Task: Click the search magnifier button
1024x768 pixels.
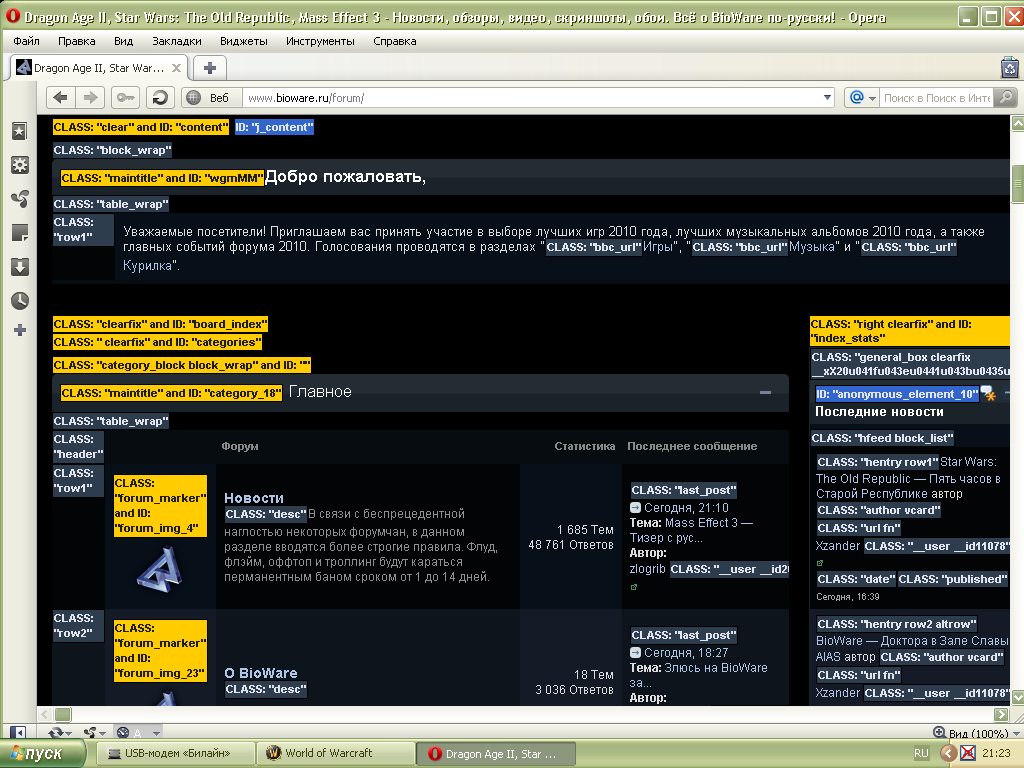Action: click(1006, 98)
